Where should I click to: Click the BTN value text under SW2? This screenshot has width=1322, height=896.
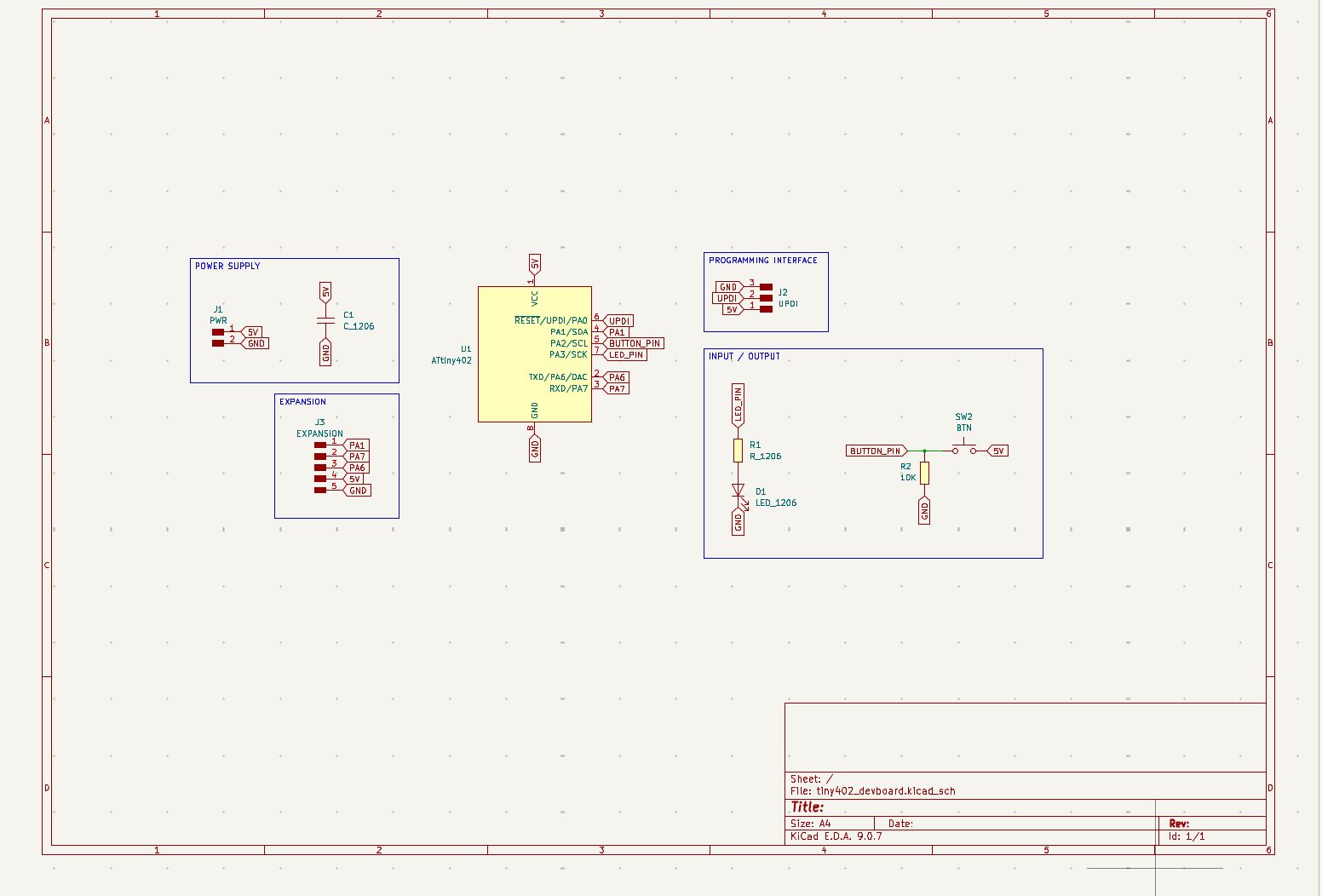(x=963, y=428)
